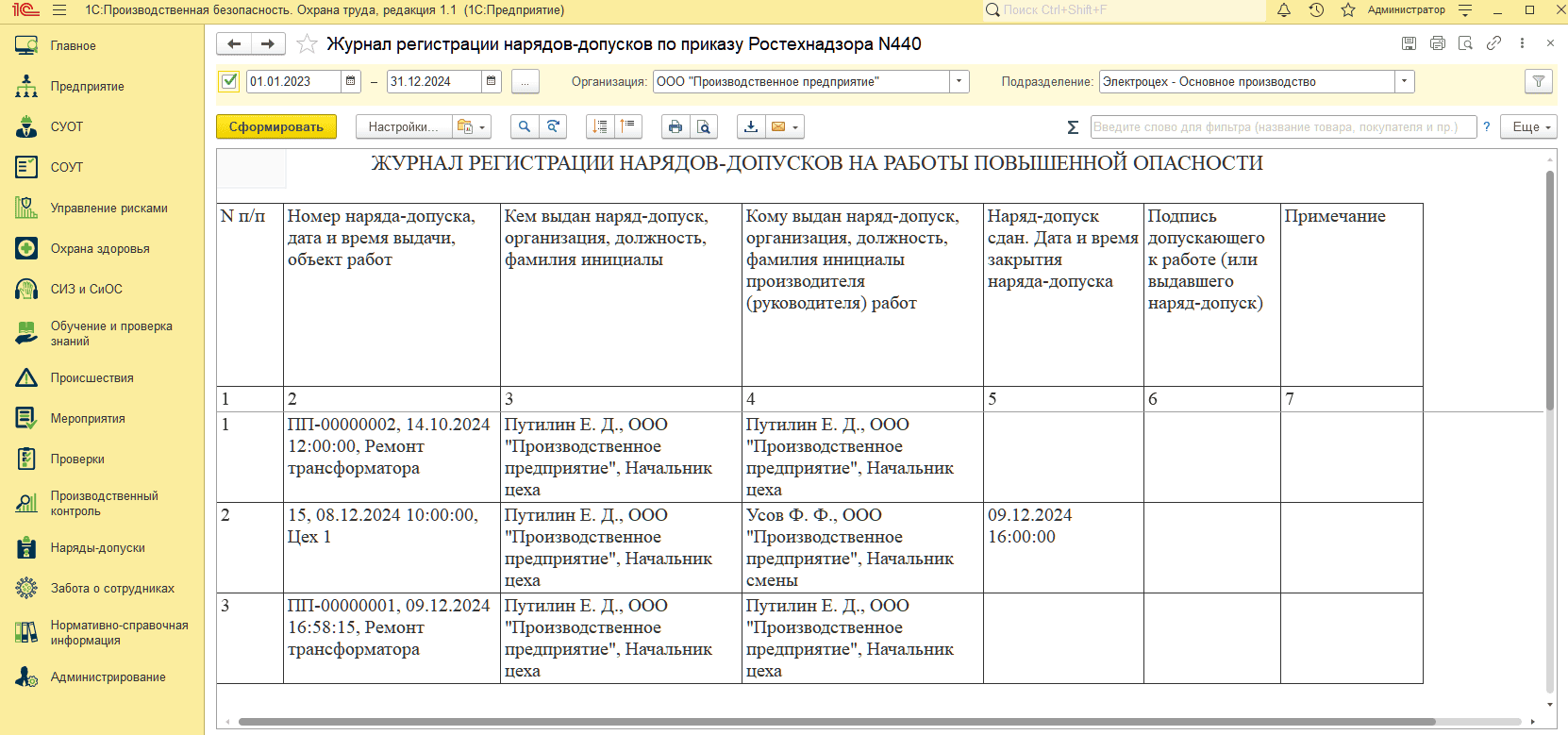Focus the global search field
The height and width of the screenshot is (735, 1568).
pos(1124,10)
